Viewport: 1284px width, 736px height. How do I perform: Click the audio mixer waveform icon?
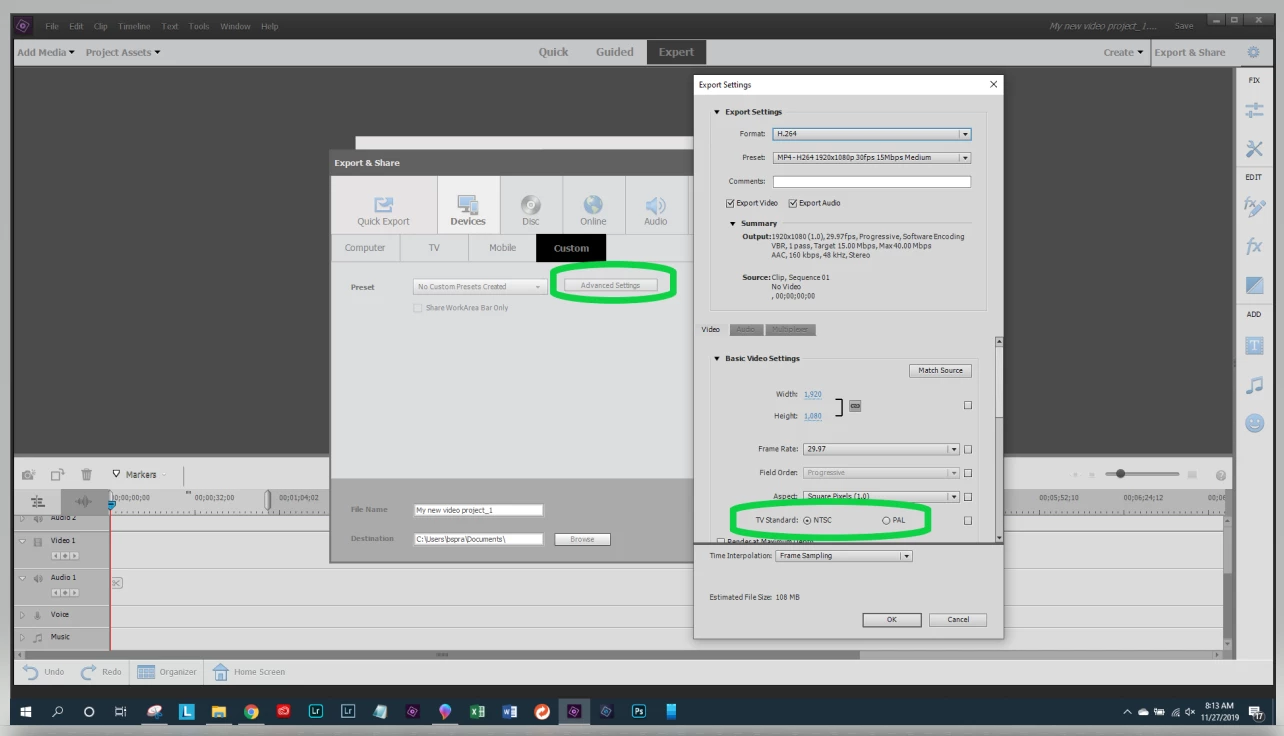tap(85, 501)
